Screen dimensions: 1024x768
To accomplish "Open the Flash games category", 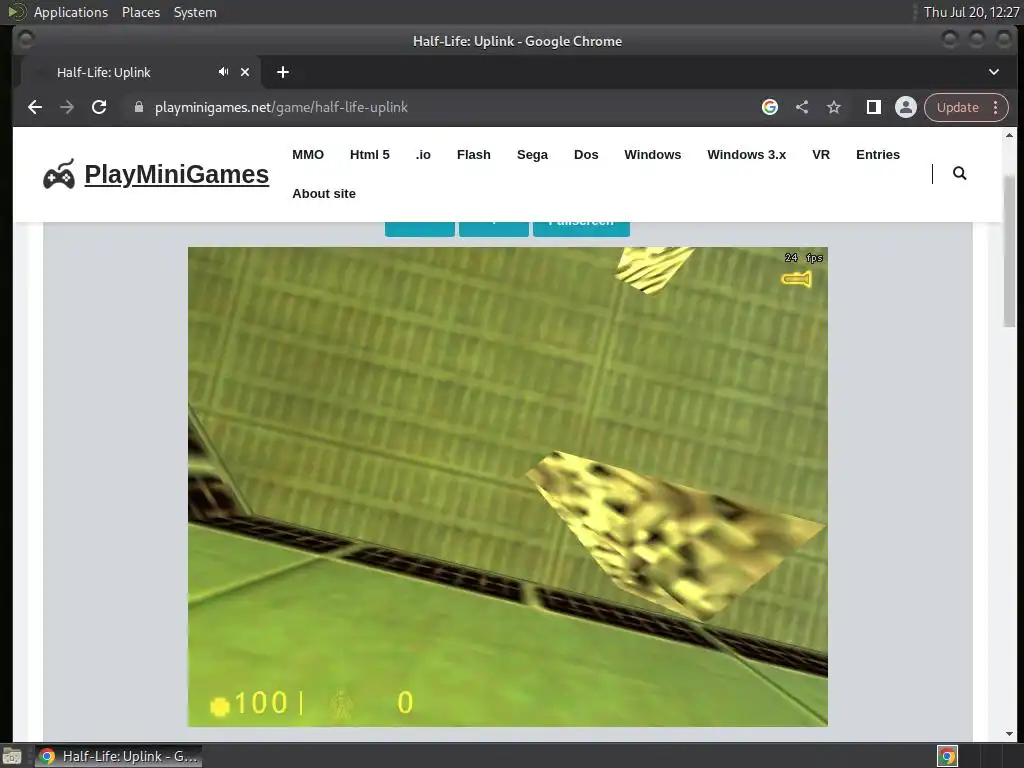I will [473, 155].
